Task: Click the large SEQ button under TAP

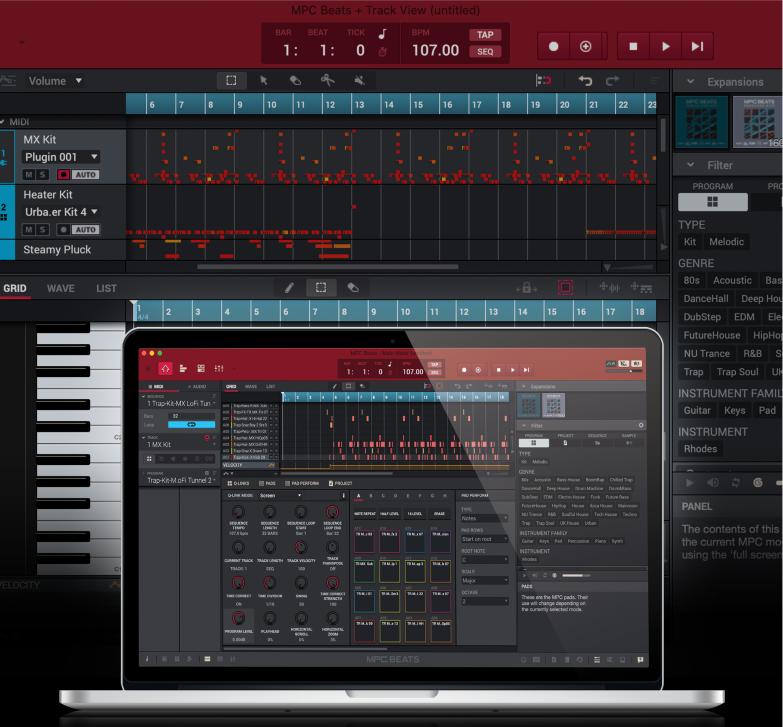Action: 484,51
